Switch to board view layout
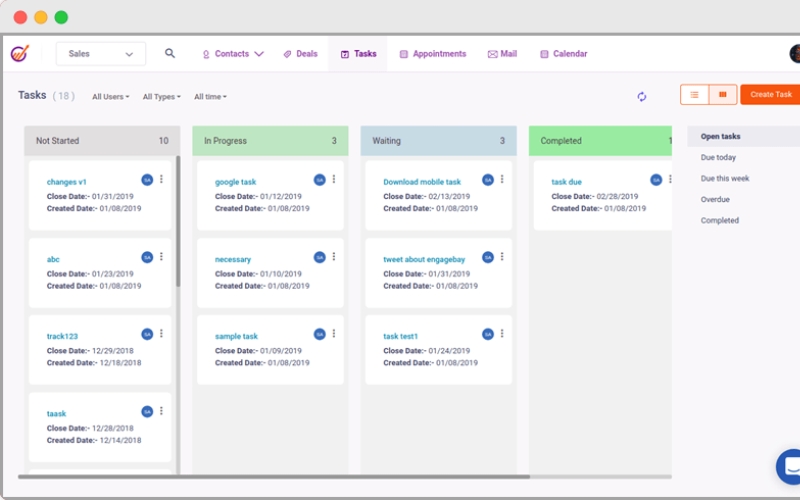800x500 pixels. (x=723, y=95)
